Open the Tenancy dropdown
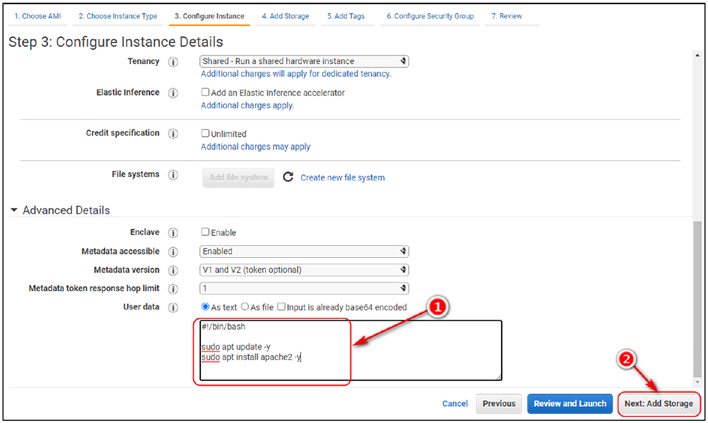Screen dimensions: 708x423 pos(304,61)
